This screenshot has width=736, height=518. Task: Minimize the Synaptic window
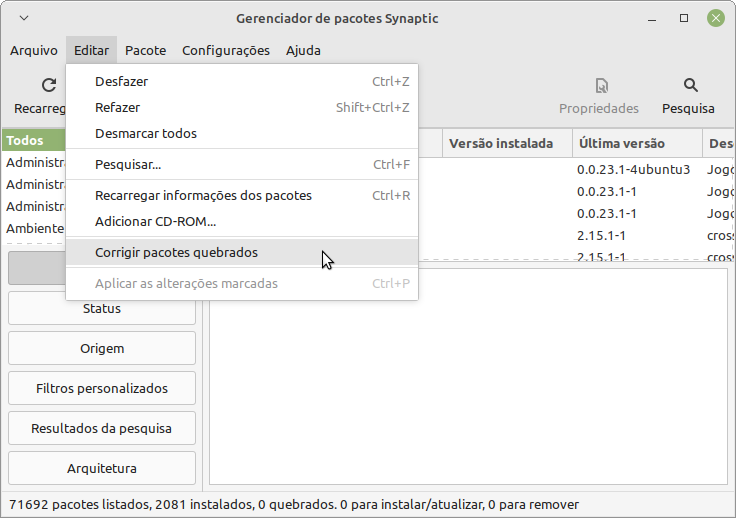pyautogui.click(x=652, y=18)
